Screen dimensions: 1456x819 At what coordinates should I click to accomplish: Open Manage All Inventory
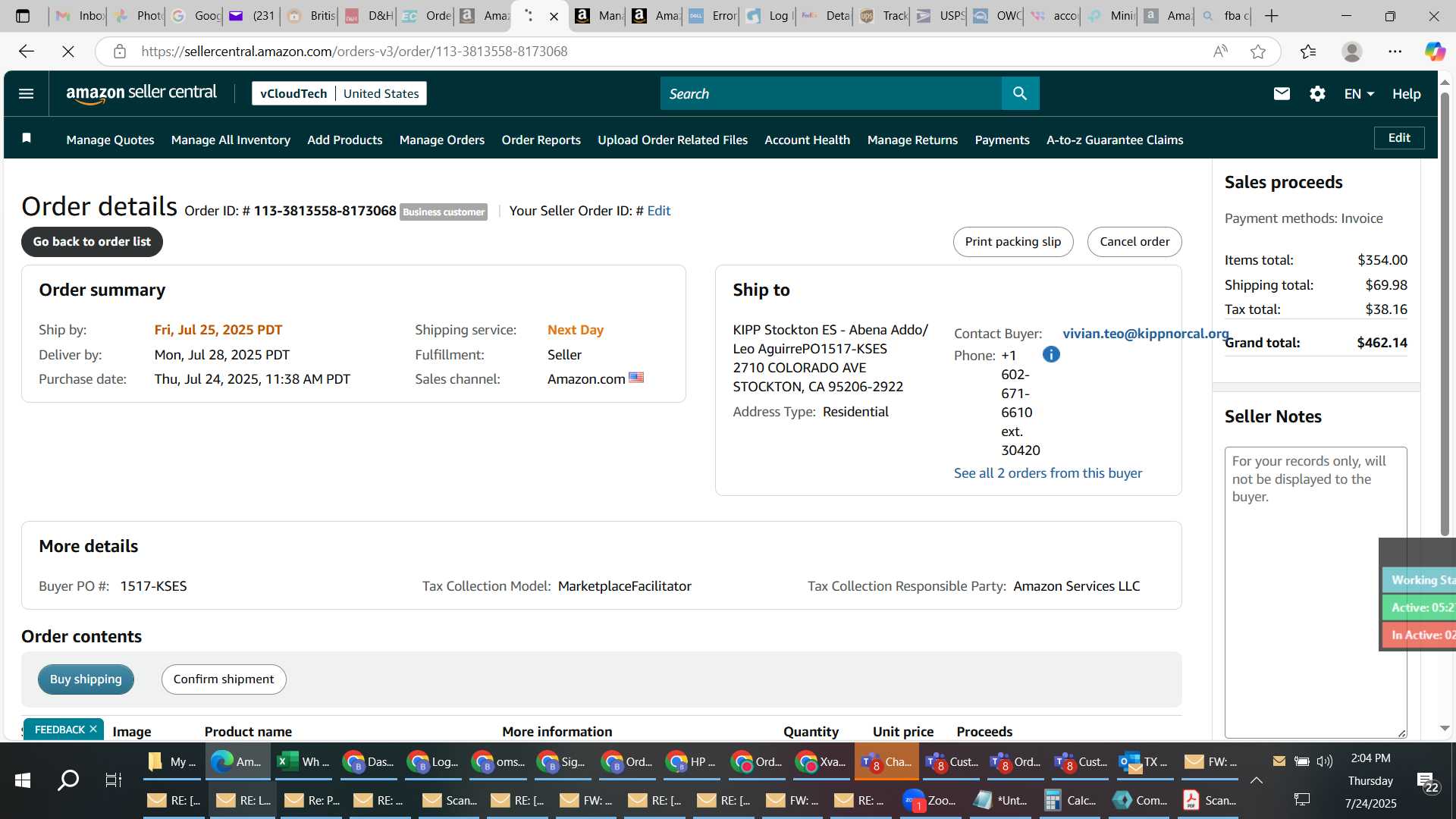pos(231,140)
